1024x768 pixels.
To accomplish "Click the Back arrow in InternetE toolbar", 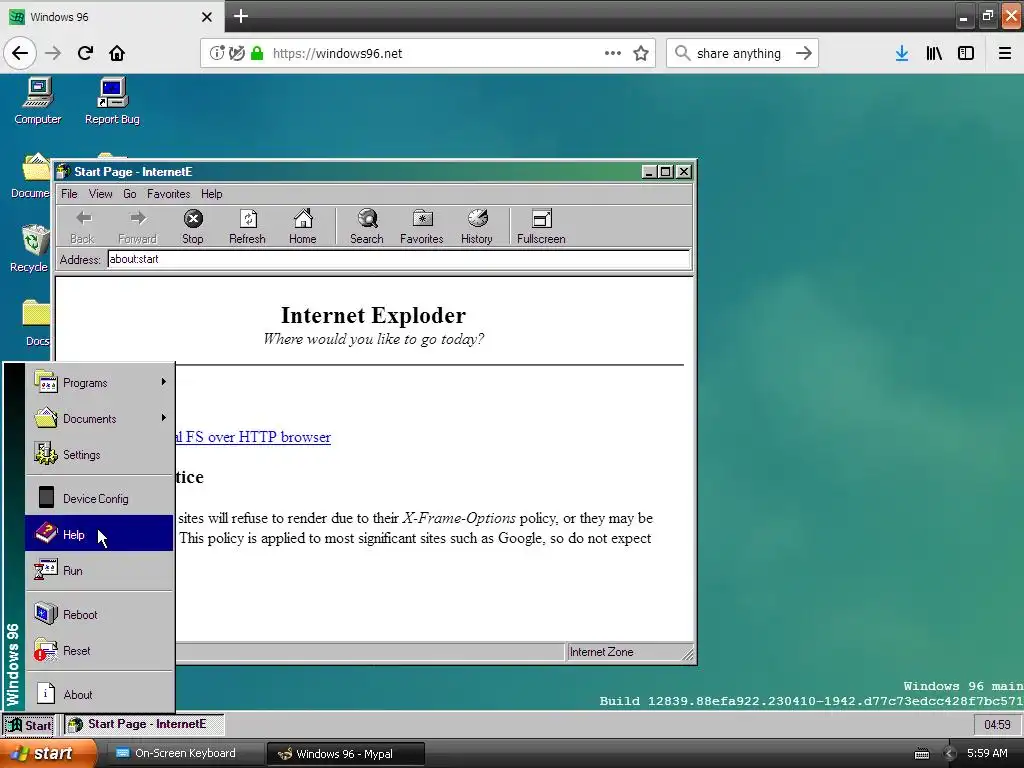I will click(82, 227).
